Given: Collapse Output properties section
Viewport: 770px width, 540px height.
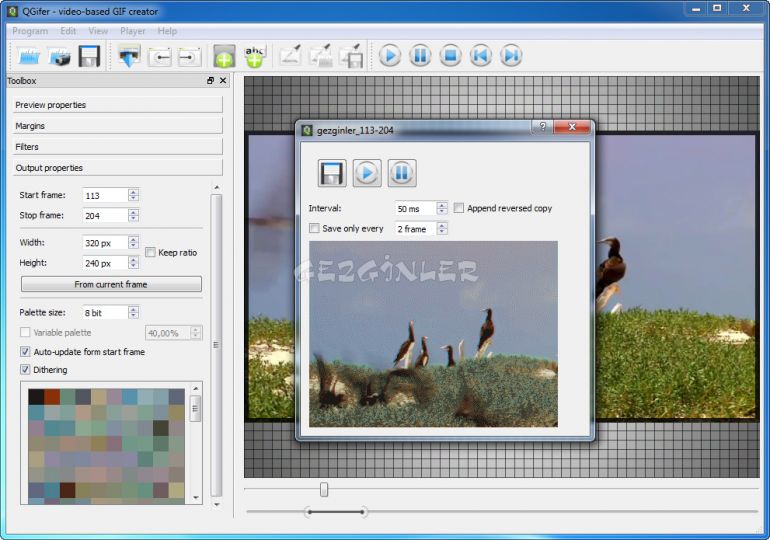Looking at the screenshot, I should (117, 168).
